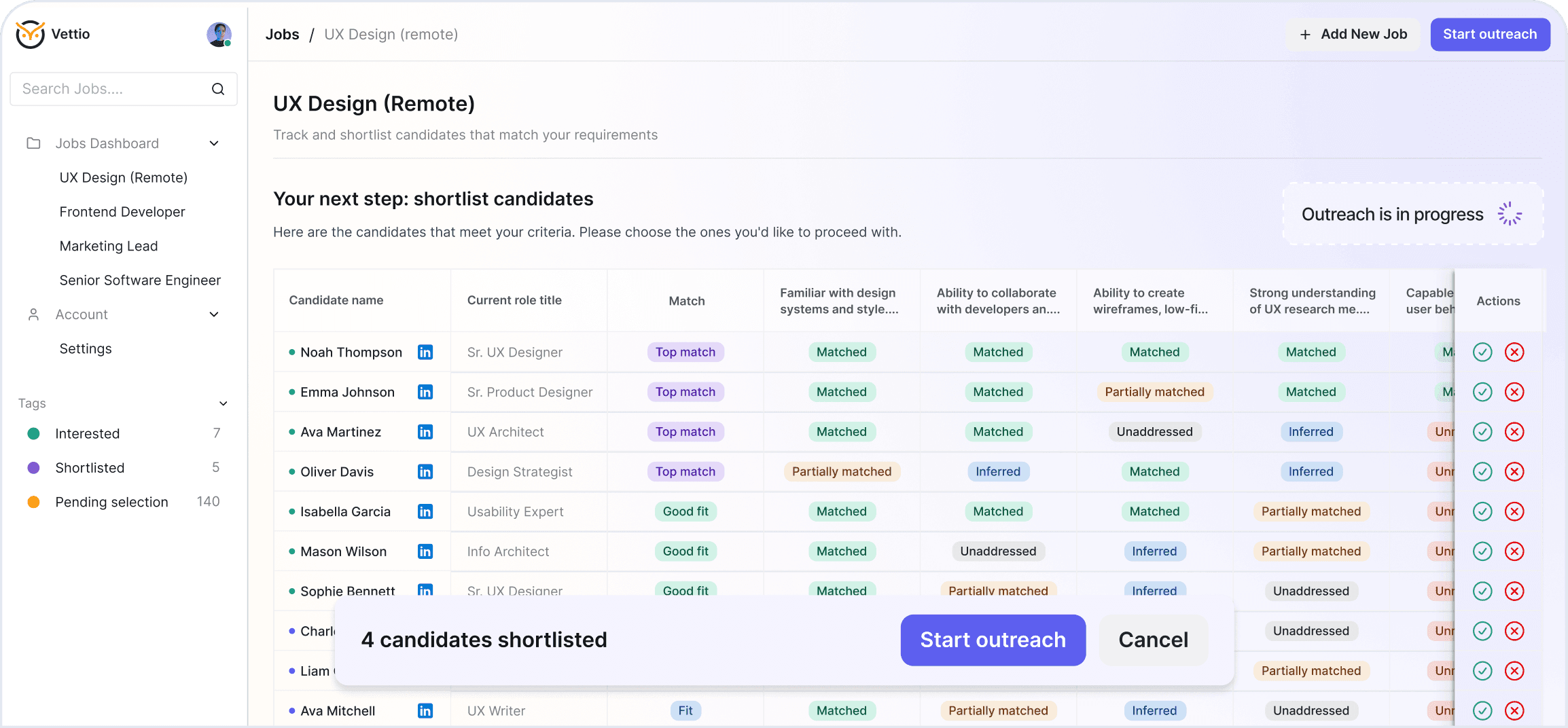Approve Oliver Davis with the green checkmark

(1482, 471)
